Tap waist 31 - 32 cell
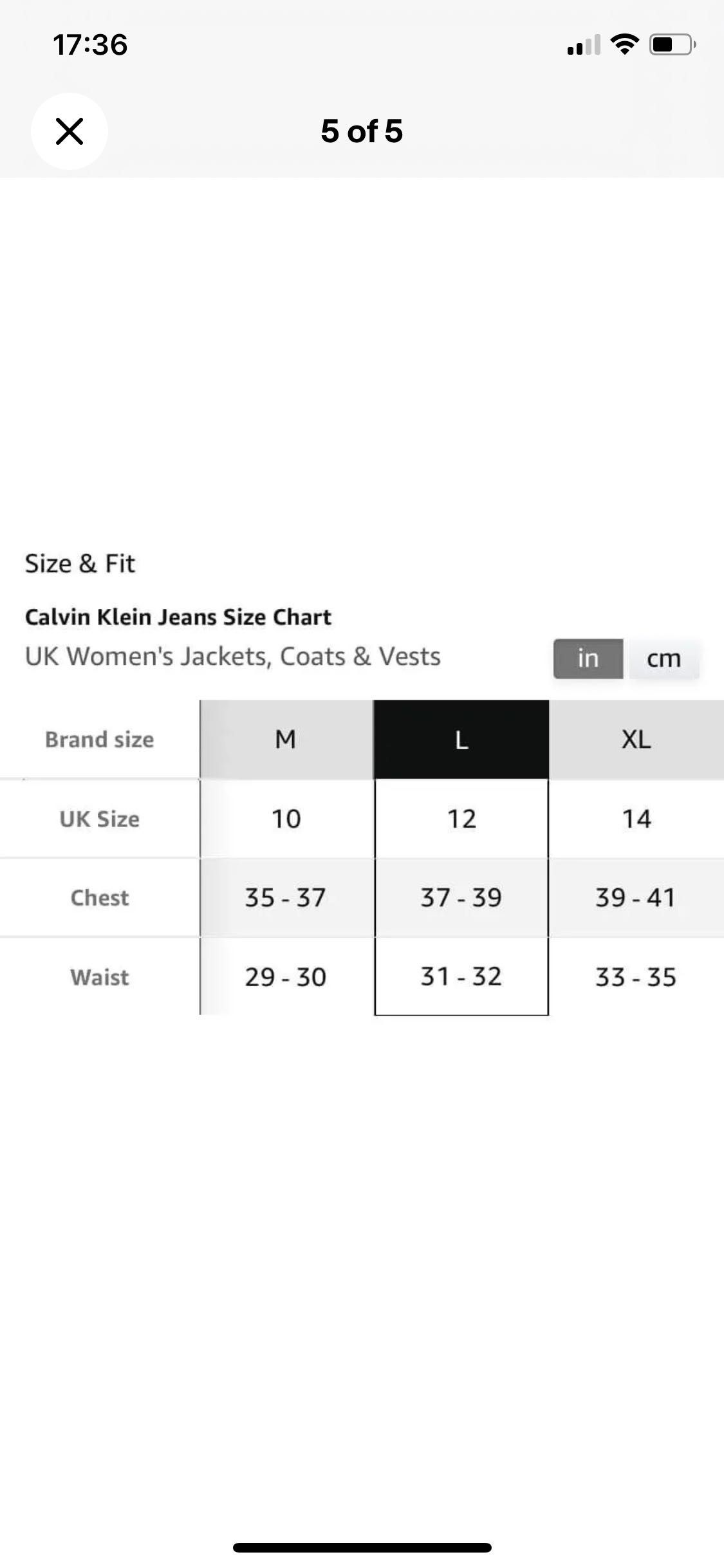This screenshot has height=1568, width=724. 461,976
